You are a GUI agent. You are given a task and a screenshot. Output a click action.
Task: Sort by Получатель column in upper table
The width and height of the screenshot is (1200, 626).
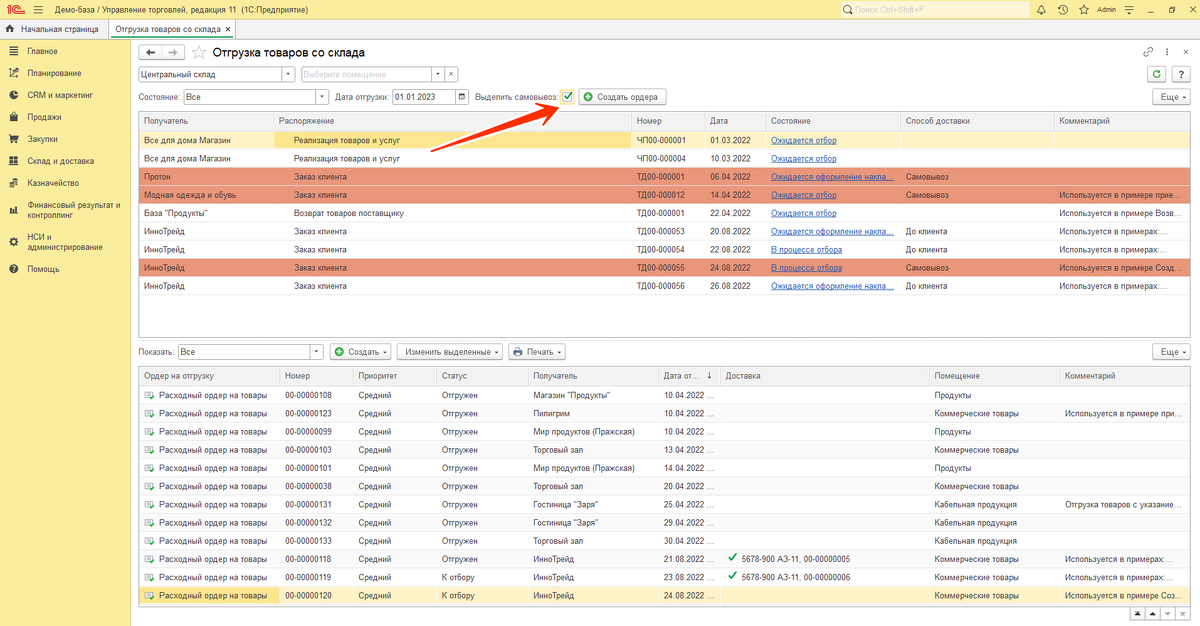point(205,121)
